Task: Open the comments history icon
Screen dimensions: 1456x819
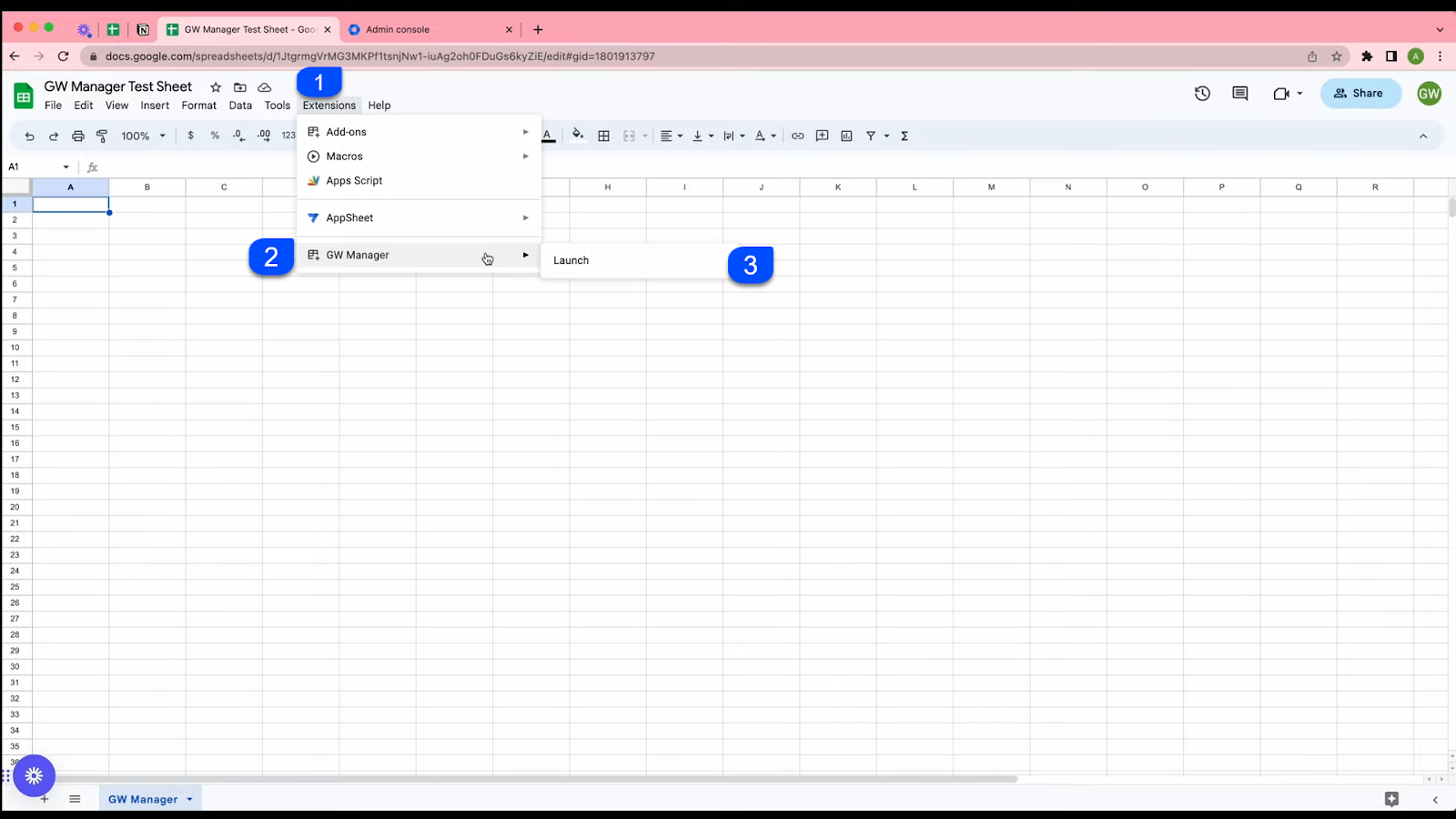Action: coord(1240,93)
